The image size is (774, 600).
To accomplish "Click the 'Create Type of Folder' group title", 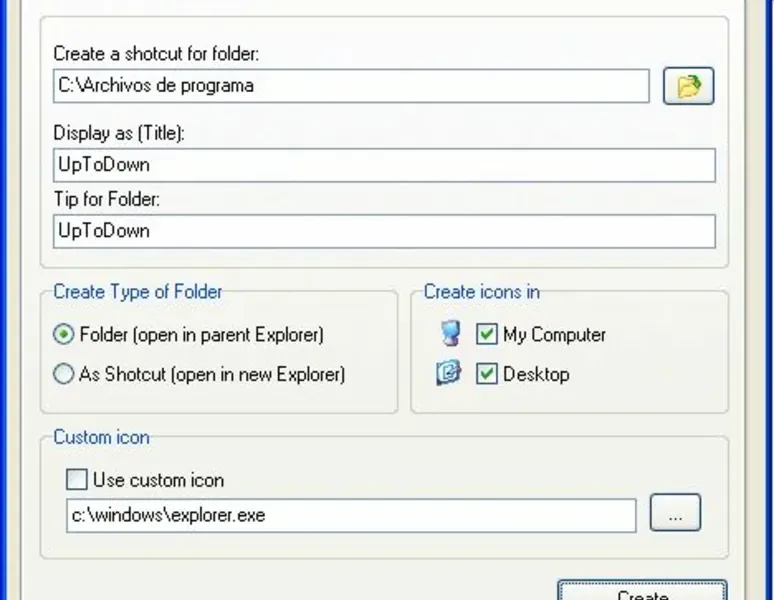I will point(138,292).
